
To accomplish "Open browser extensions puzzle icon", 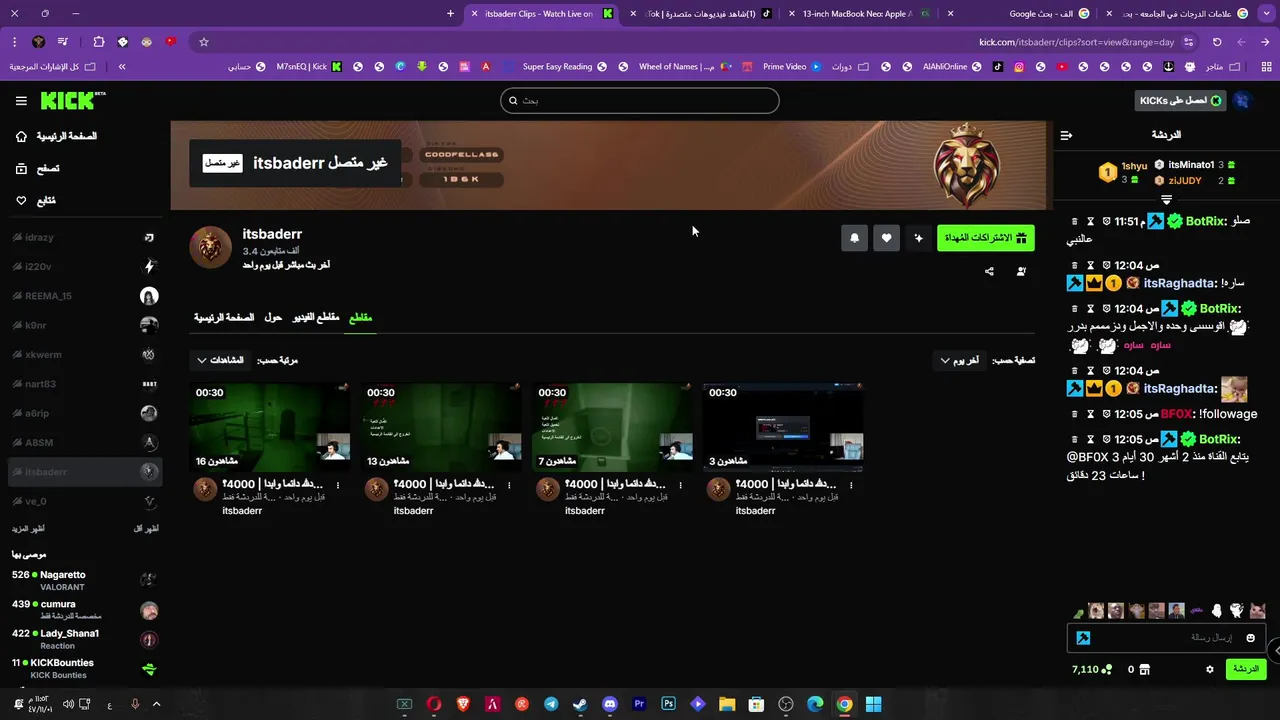I will [x=98, y=42].
